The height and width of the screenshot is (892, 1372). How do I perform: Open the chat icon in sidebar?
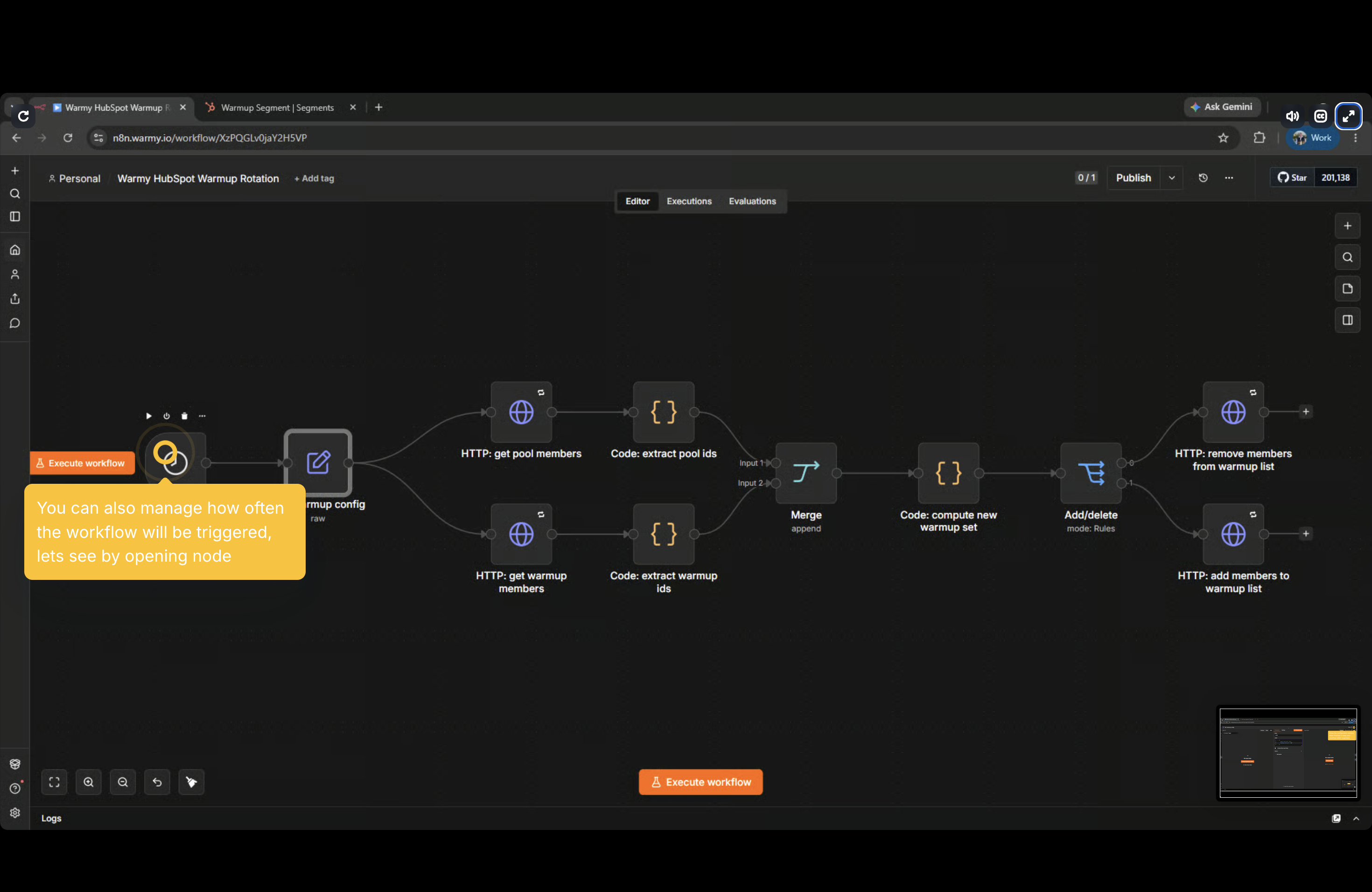(x=15, y=323)
